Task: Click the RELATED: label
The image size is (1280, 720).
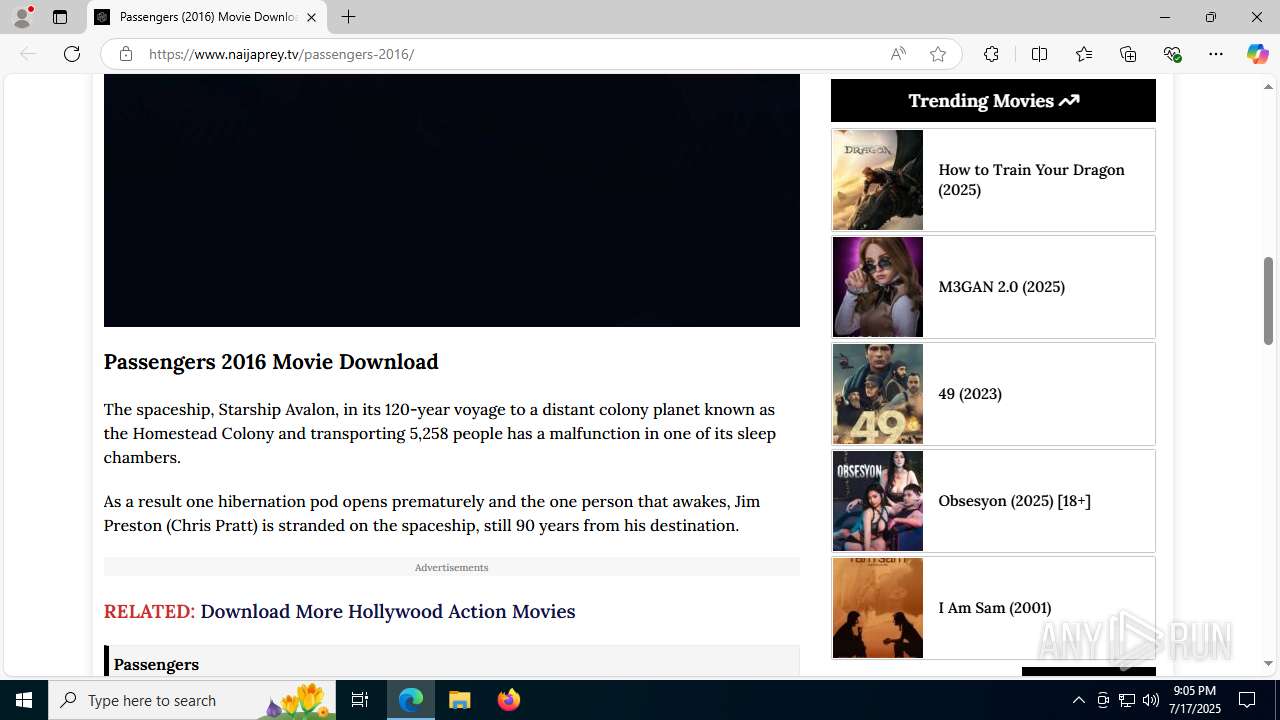Action: (x=149, y=611)
